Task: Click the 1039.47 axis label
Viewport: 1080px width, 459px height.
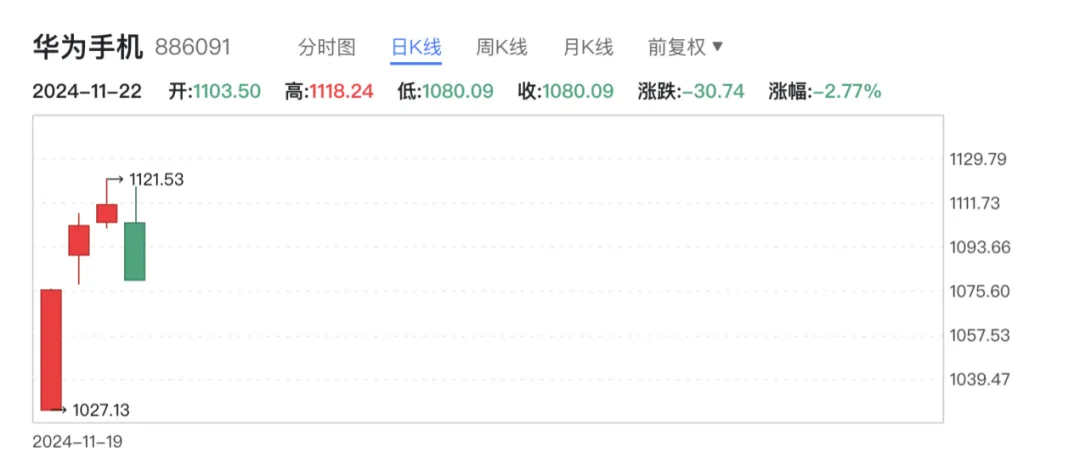Action: click(978, 380)
